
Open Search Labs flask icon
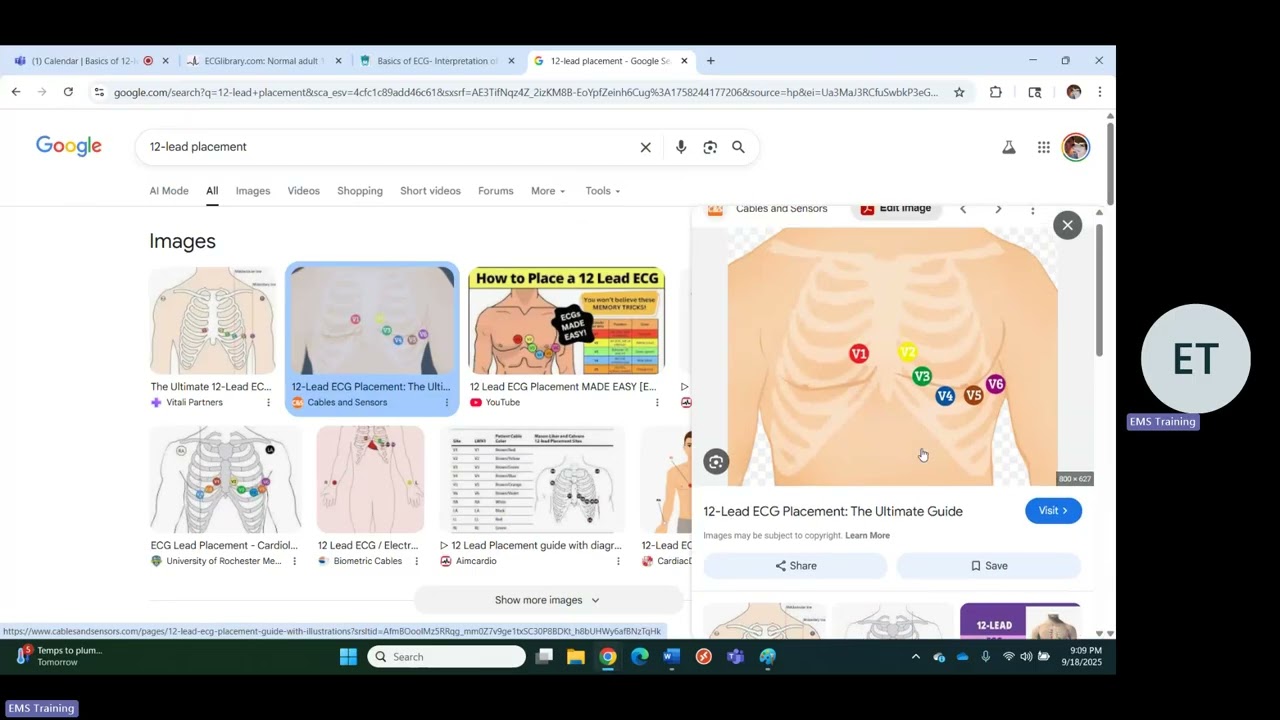(x=1009, y=147)
